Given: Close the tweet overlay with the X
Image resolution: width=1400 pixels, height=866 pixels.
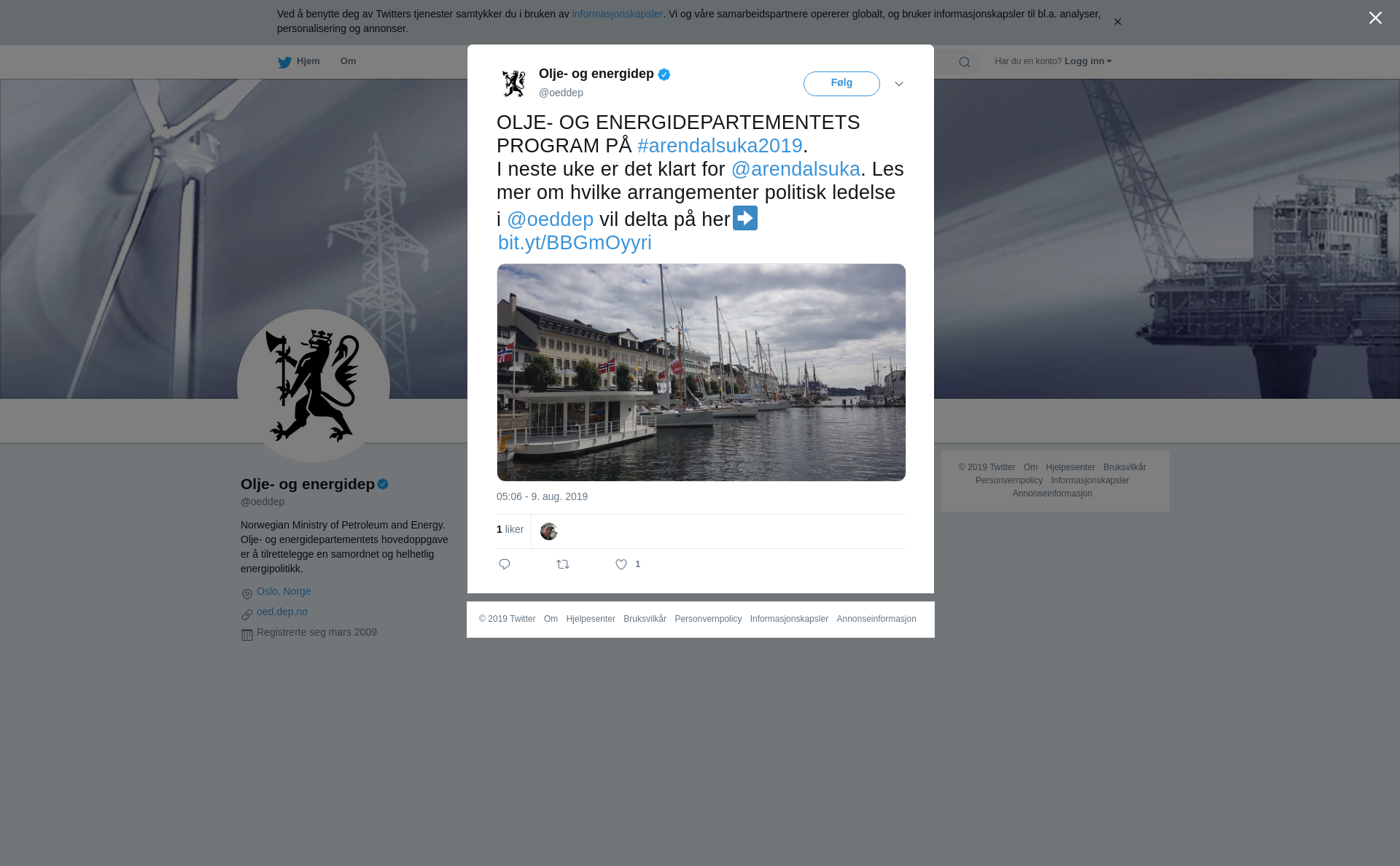Looking at the screenshot, I should point(1375,18).
